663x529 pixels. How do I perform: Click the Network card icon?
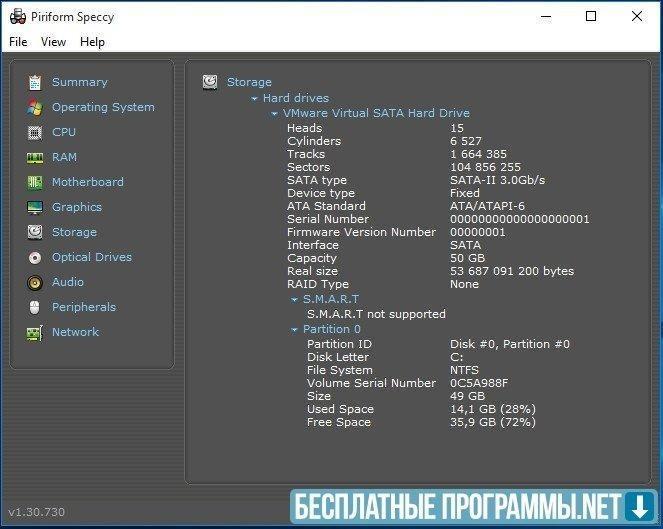pyautogui.click(x=35, y=333)
